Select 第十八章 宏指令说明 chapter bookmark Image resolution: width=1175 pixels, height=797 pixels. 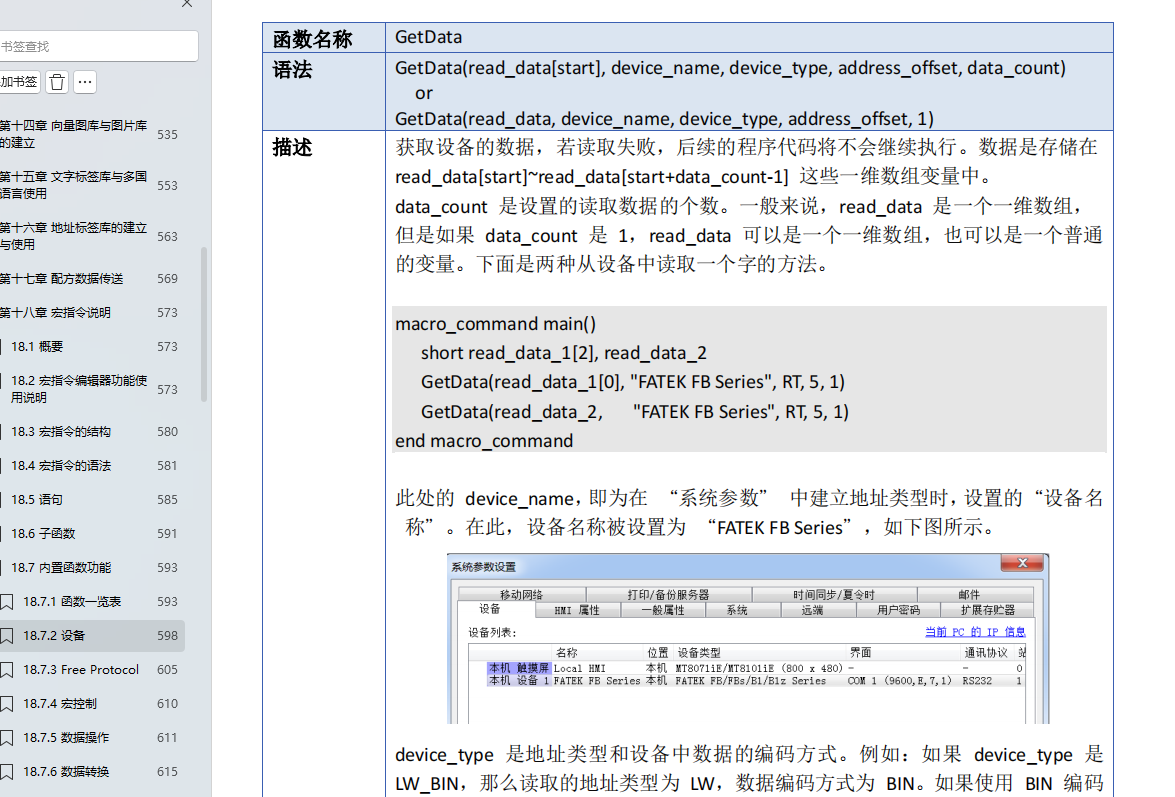[x=55, y=313]
